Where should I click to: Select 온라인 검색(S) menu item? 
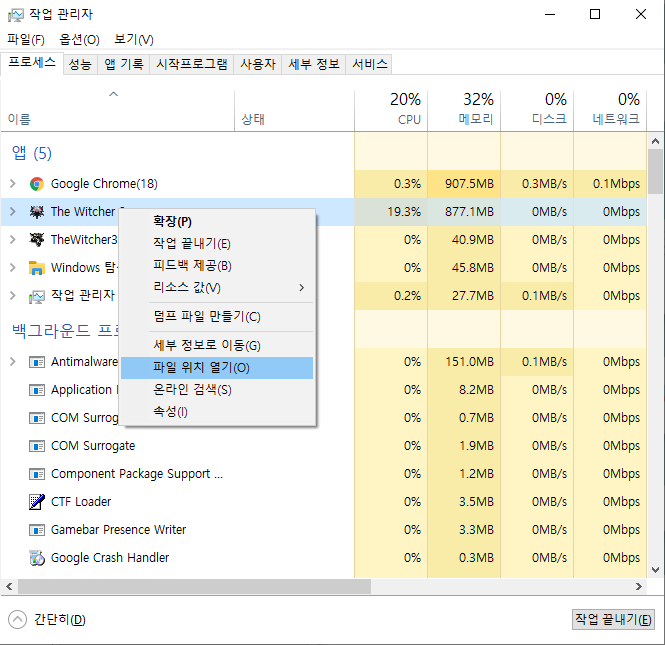217,390
